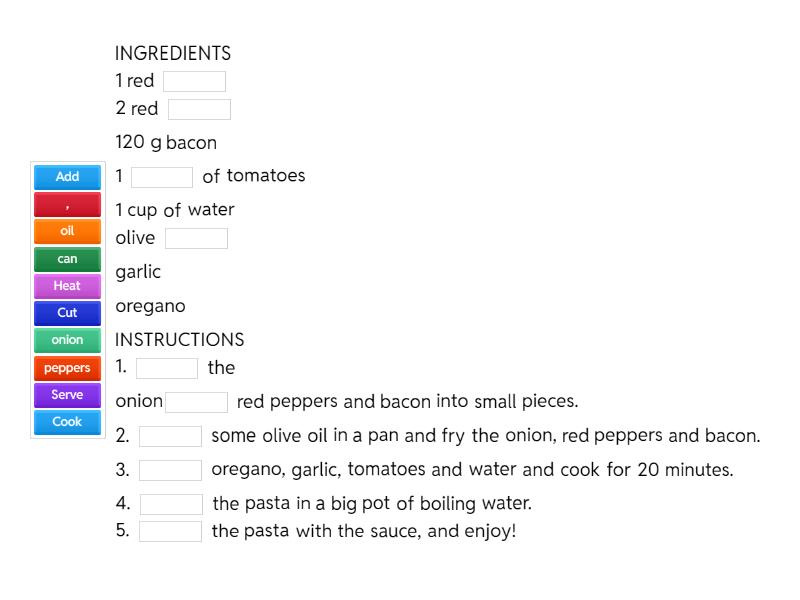Screen dimensions: 800x600
Task: Click the blank next to "olive"
Action: (x=196, y=238)
